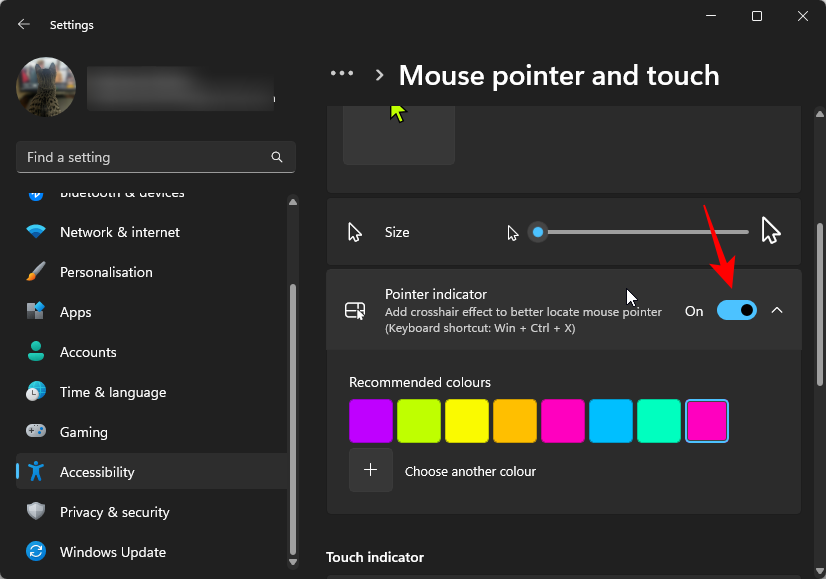Click the Apps grid icon
The image size is (826, 579).
pos(36,311)
